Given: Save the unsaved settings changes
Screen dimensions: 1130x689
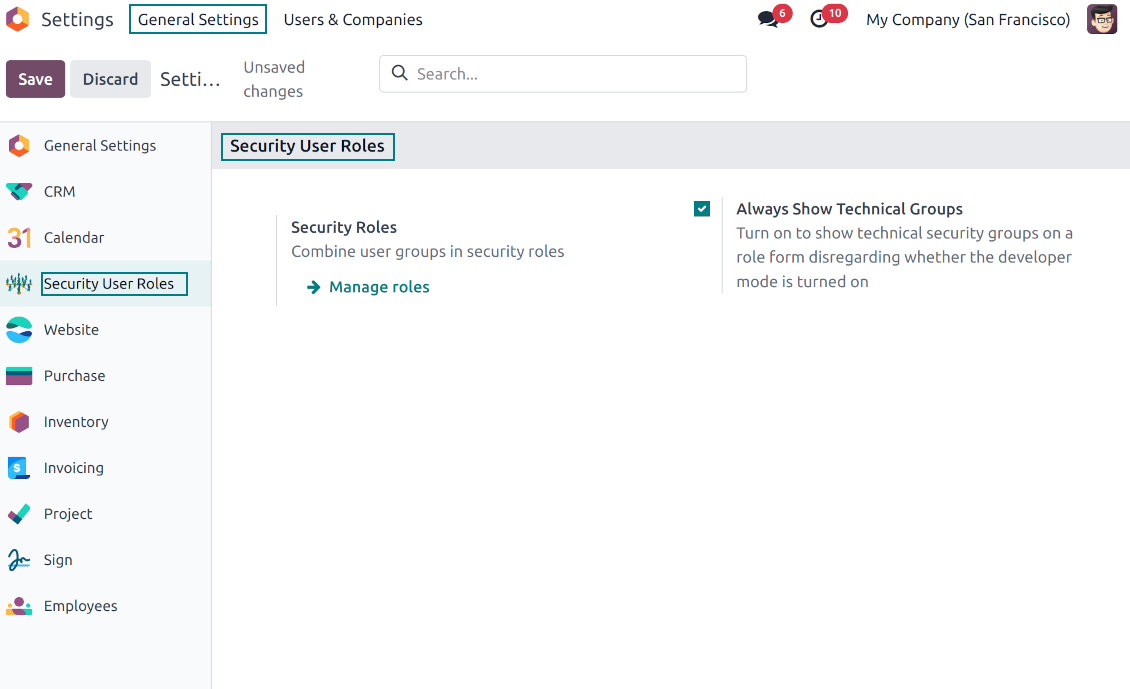Looking at the screenshot, I should coord(35,79).
